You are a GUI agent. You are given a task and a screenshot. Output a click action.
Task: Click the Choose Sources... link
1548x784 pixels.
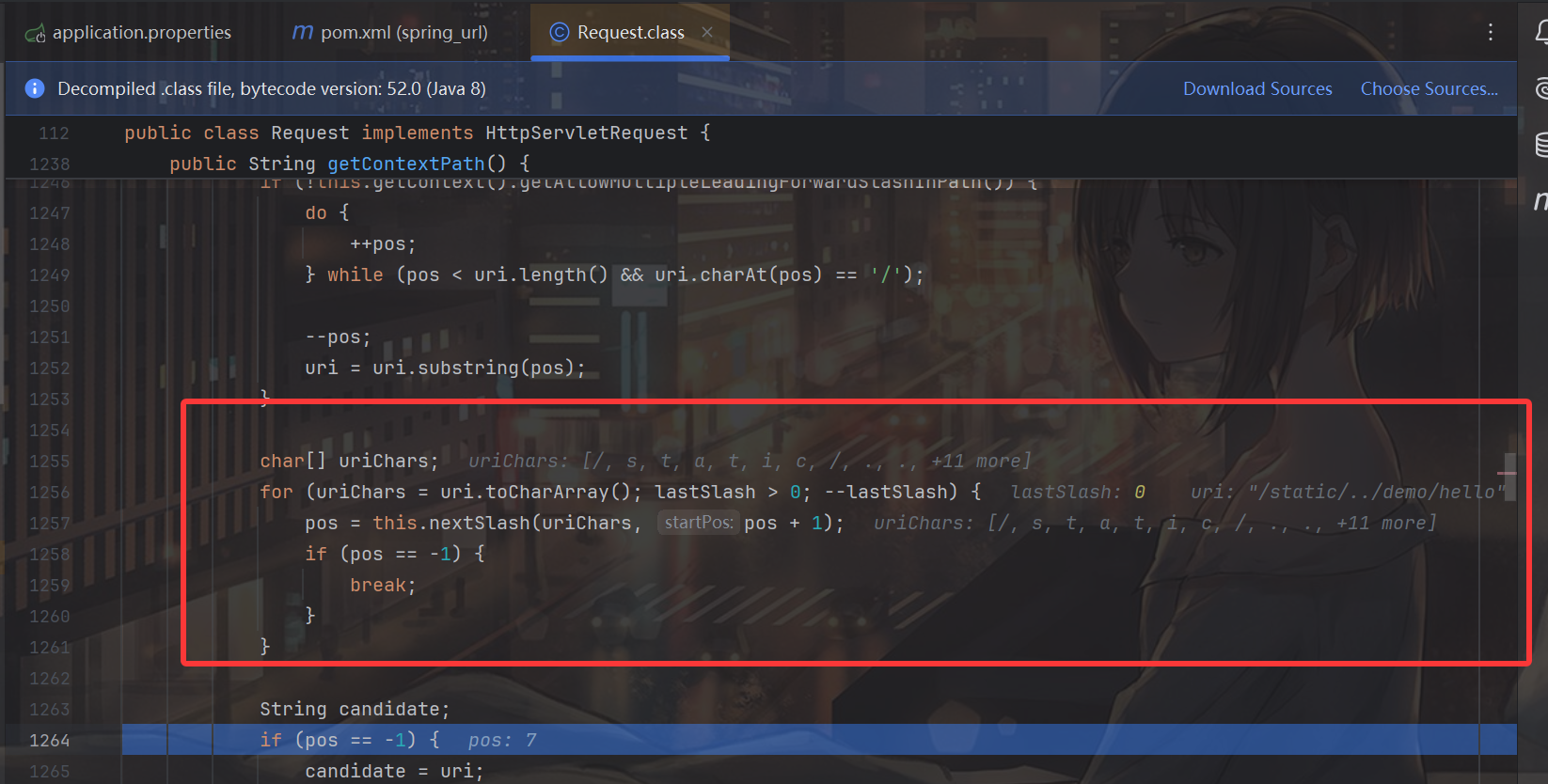1429,88
